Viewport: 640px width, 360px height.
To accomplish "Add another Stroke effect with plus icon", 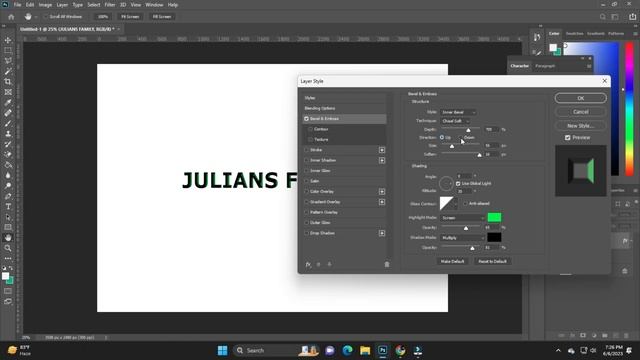I will (x=382, y=150).
